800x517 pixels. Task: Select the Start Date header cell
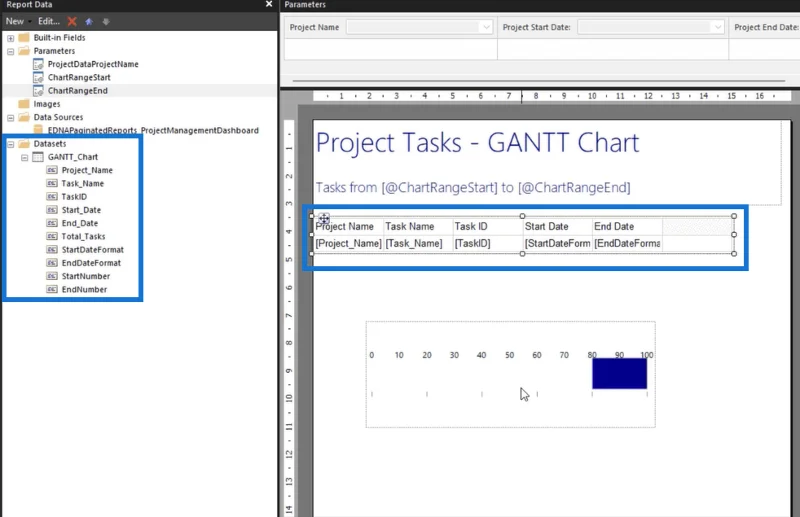pyautogui.click(x=558, y=226)
